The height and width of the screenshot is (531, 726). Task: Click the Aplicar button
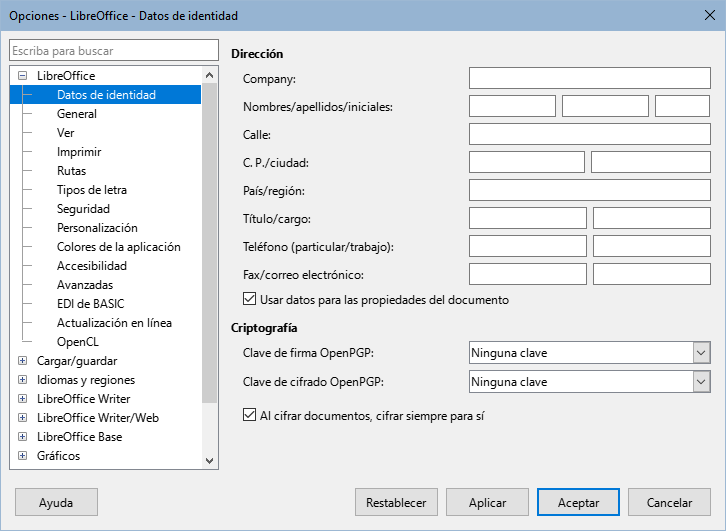click(x=487, y=502)
